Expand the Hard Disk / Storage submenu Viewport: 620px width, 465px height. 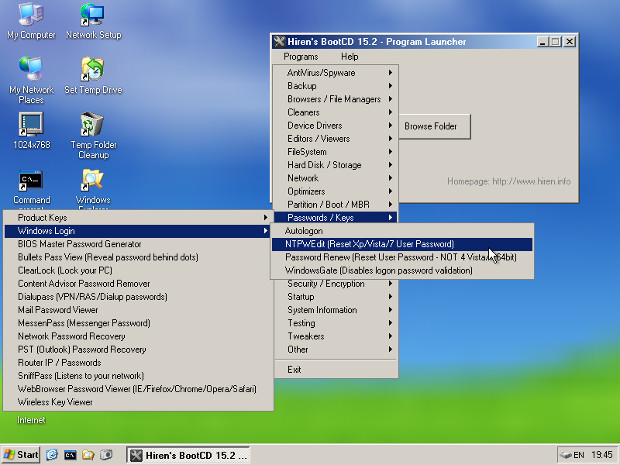[x=336, y=165]
